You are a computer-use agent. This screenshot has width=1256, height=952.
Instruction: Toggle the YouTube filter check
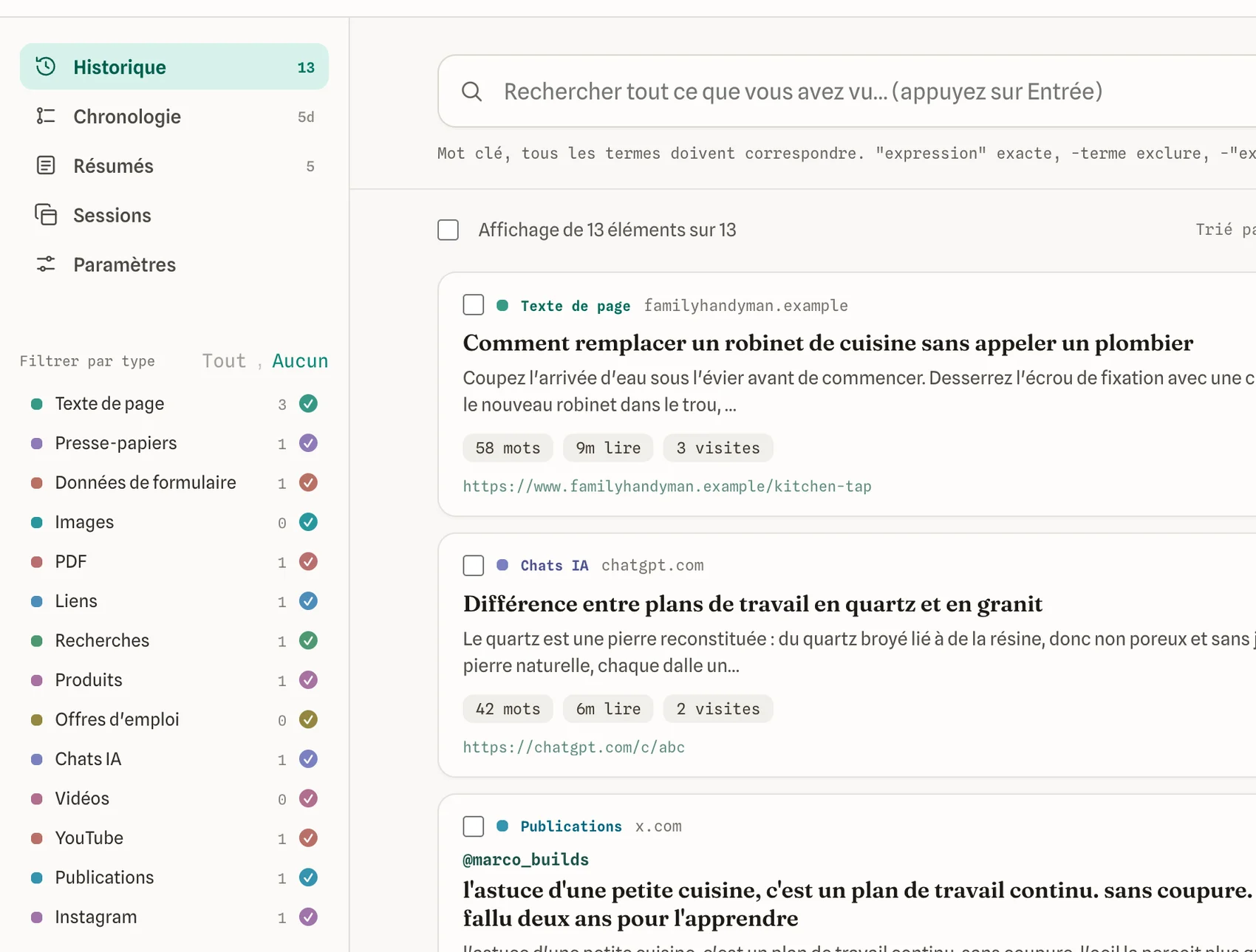click(x=308, y=838)
